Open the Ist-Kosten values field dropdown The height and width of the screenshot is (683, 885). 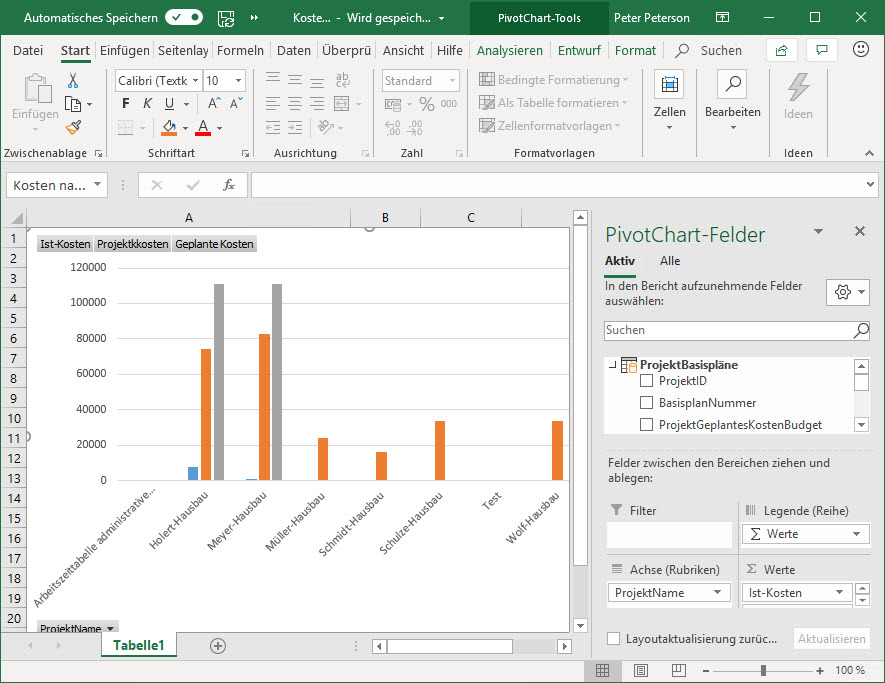point(840,592)
